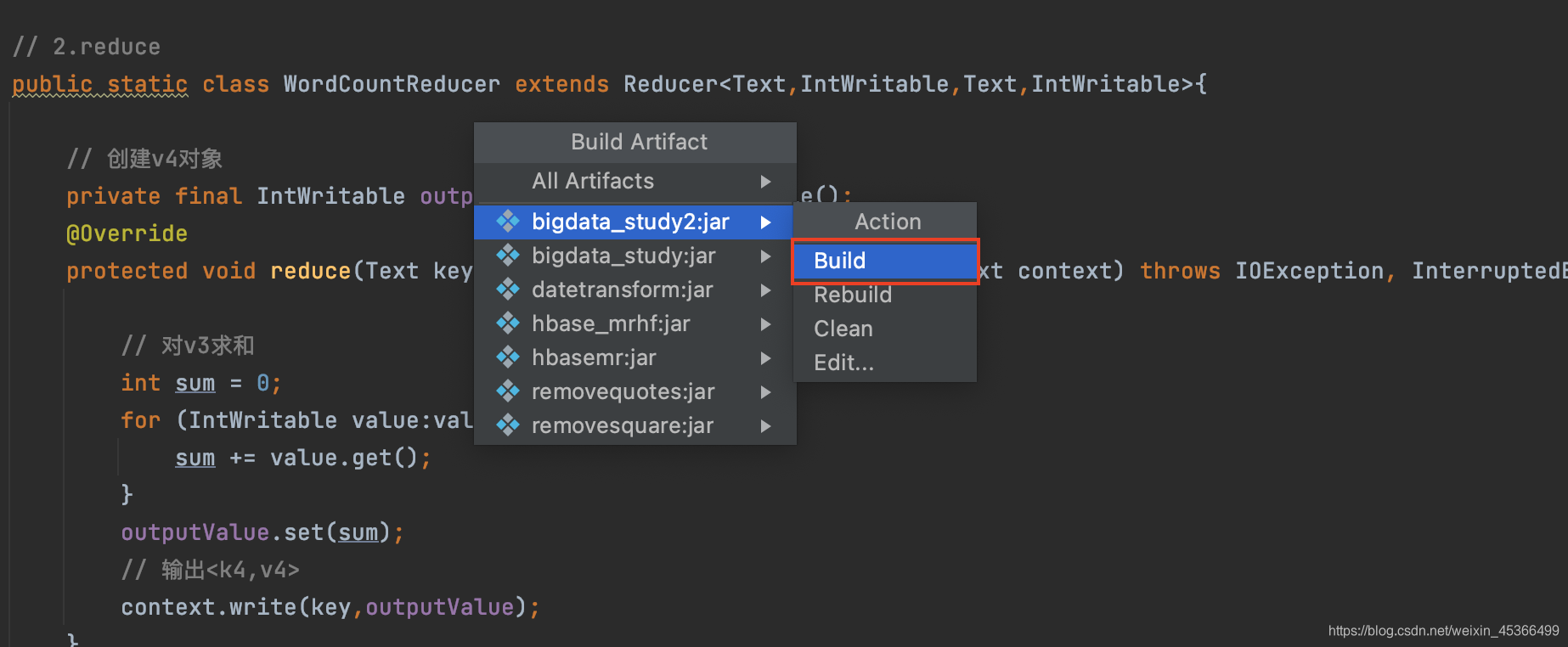
Task: Select removesquare:jar in artifact list
Action: 635,425
